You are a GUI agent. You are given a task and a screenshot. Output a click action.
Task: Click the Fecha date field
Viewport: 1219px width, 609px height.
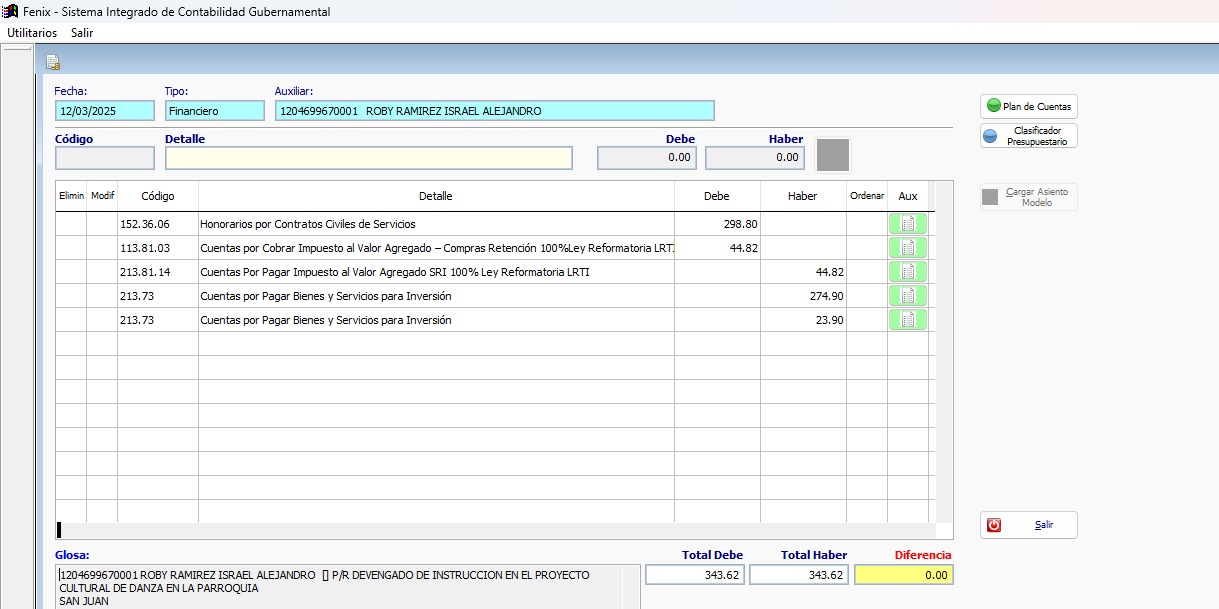click(105, 111)
